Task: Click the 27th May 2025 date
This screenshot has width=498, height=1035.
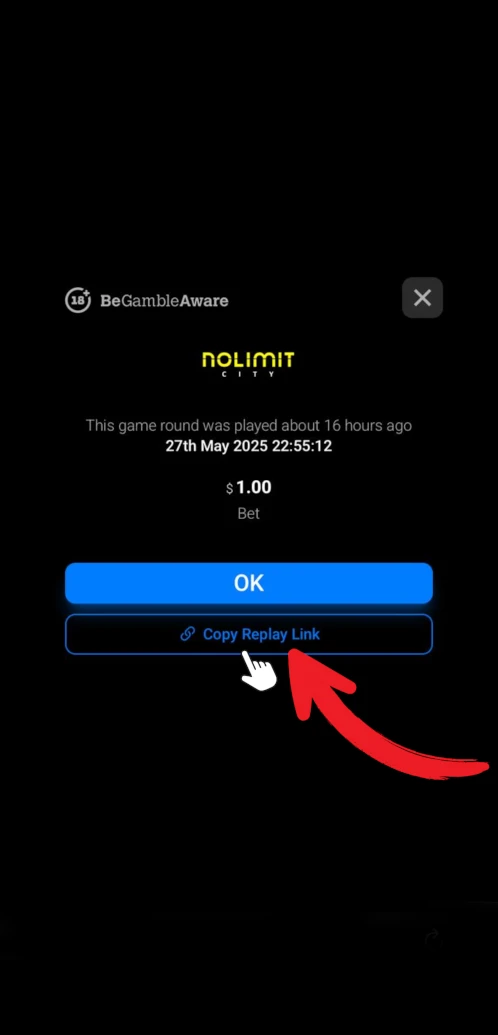Action: point(215,446)
